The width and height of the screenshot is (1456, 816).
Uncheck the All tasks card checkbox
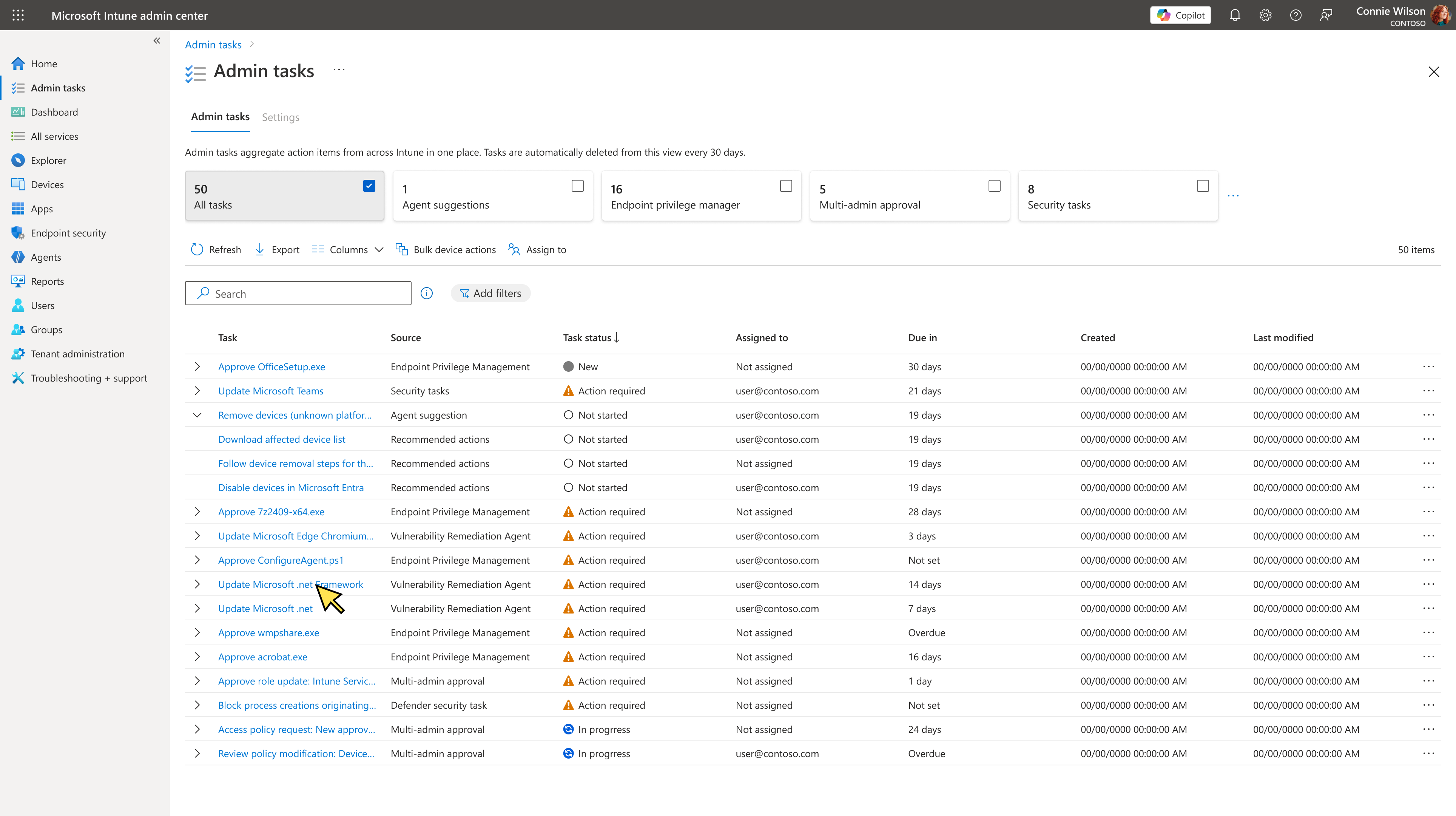pyautogui.click(x=369, y=186)
